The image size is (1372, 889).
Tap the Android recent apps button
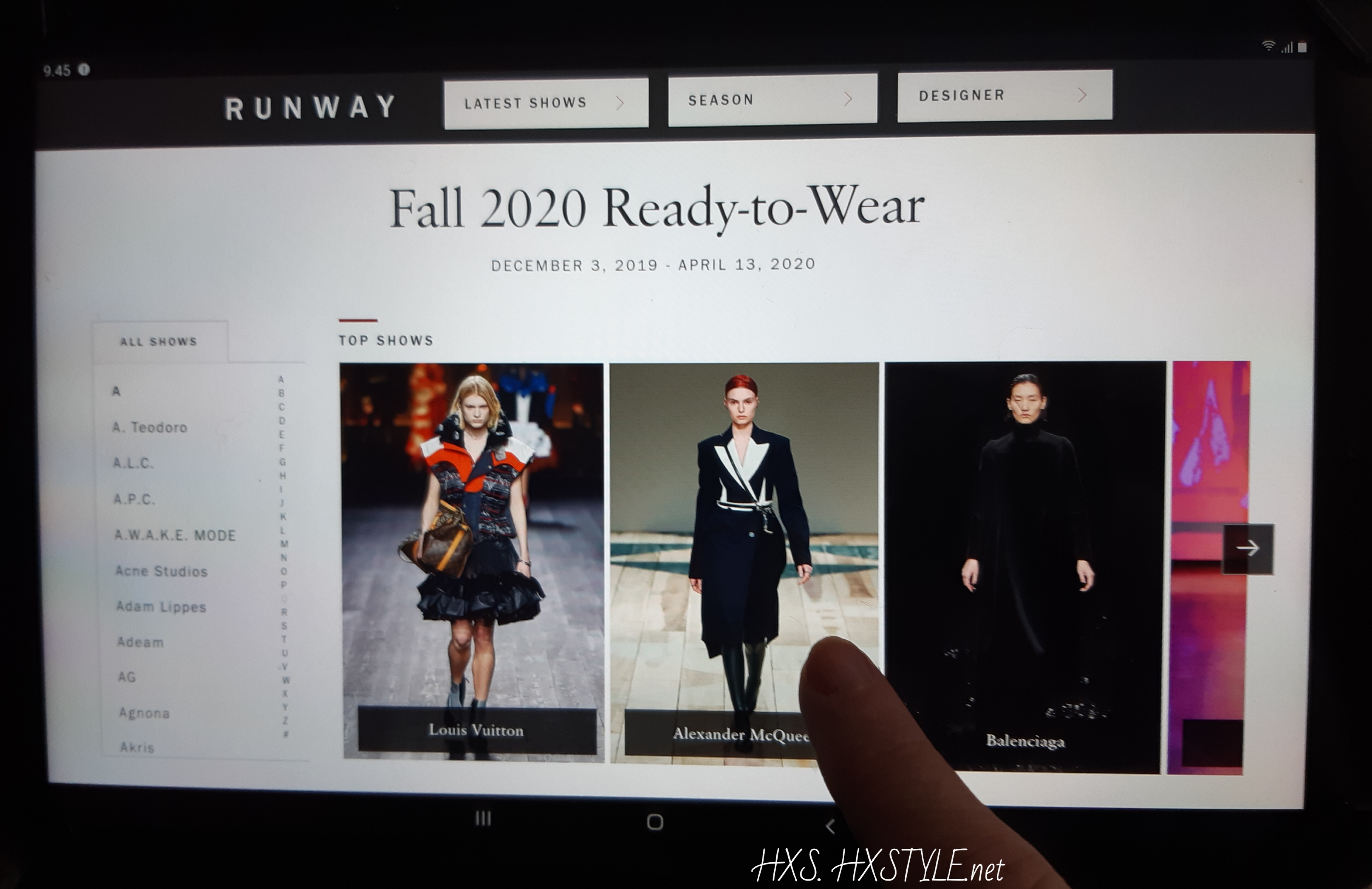(483, 818)
